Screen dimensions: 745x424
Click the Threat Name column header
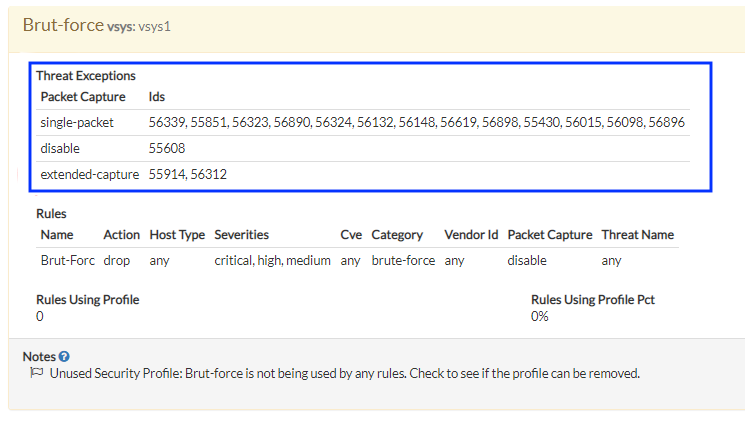(638, 234)
